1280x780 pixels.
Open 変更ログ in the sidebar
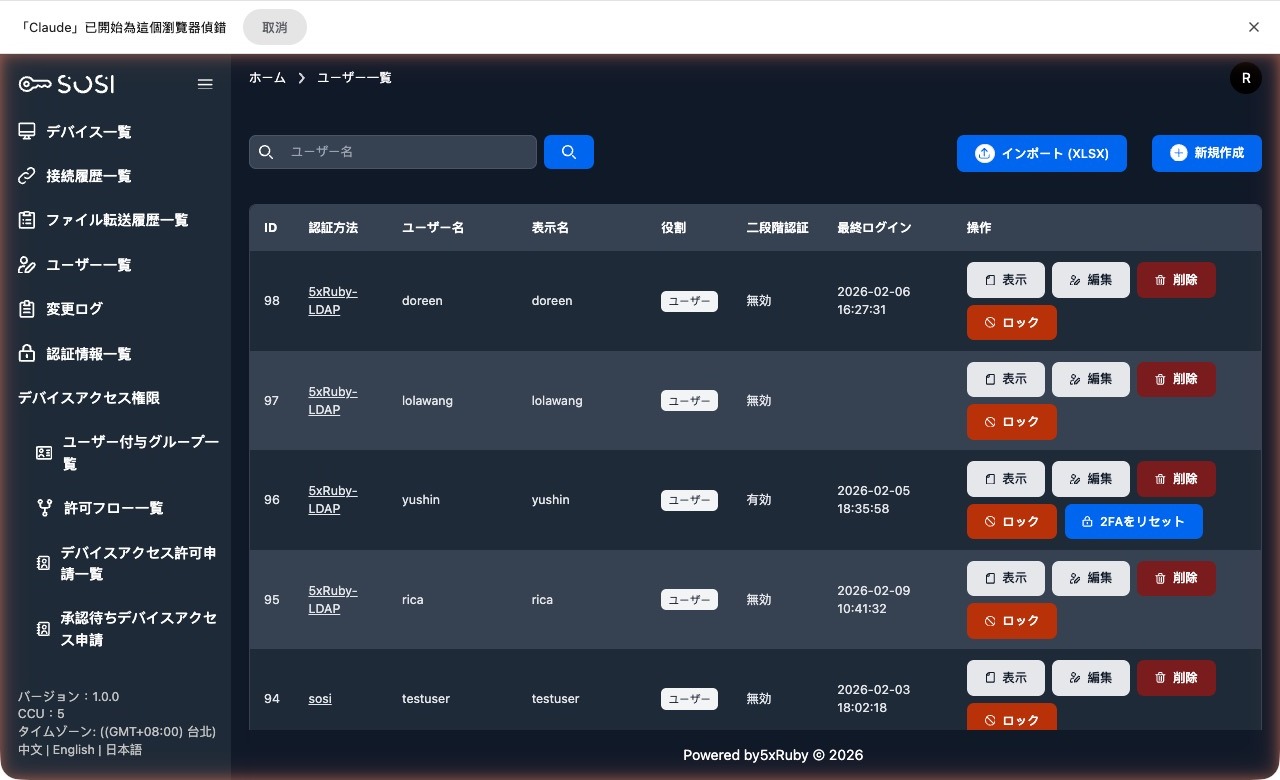click(x=74, y=309)
